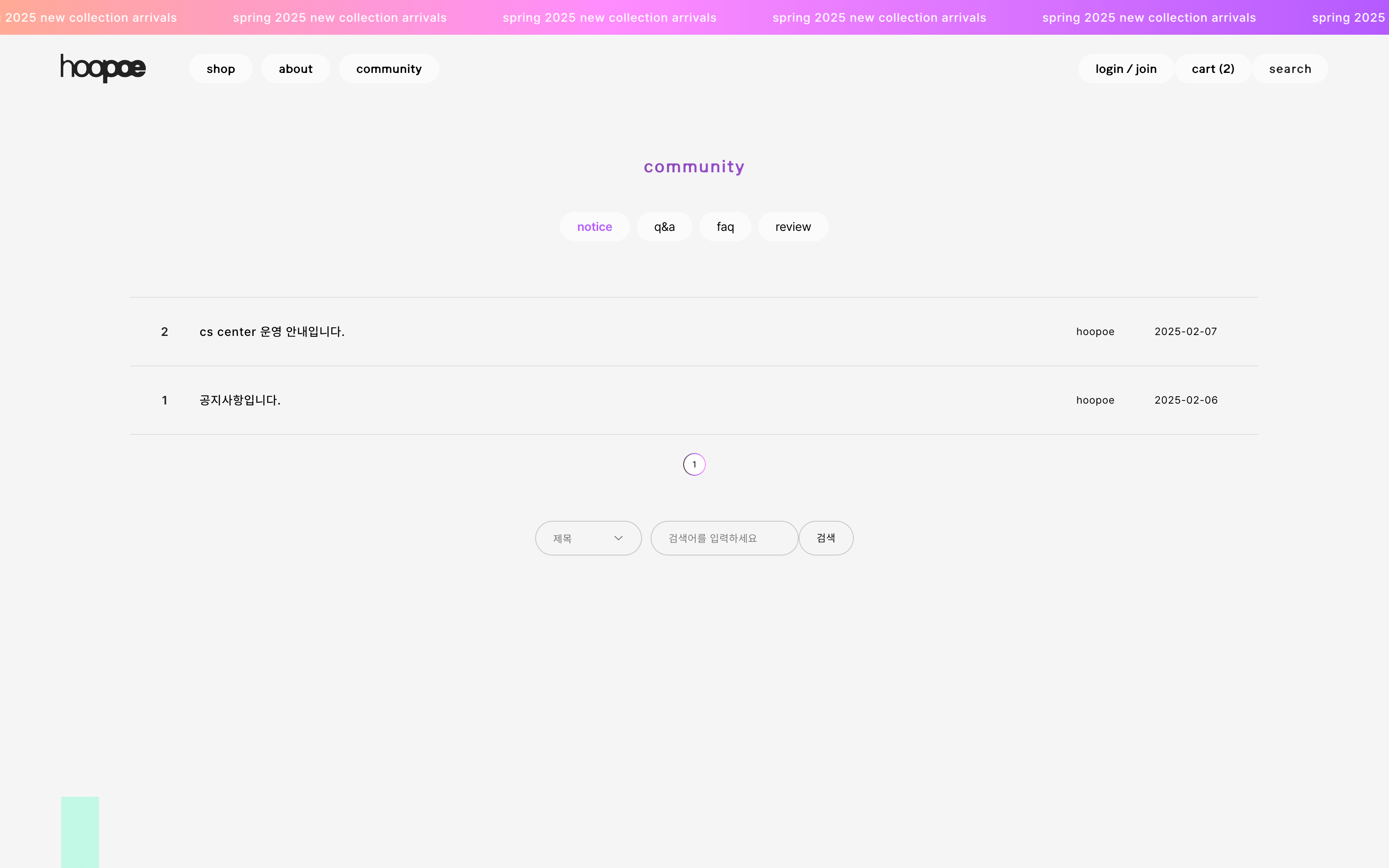Click the mint green block at the bottom left
Viewport: 1389px width, 868px height.
click(80, 831)
